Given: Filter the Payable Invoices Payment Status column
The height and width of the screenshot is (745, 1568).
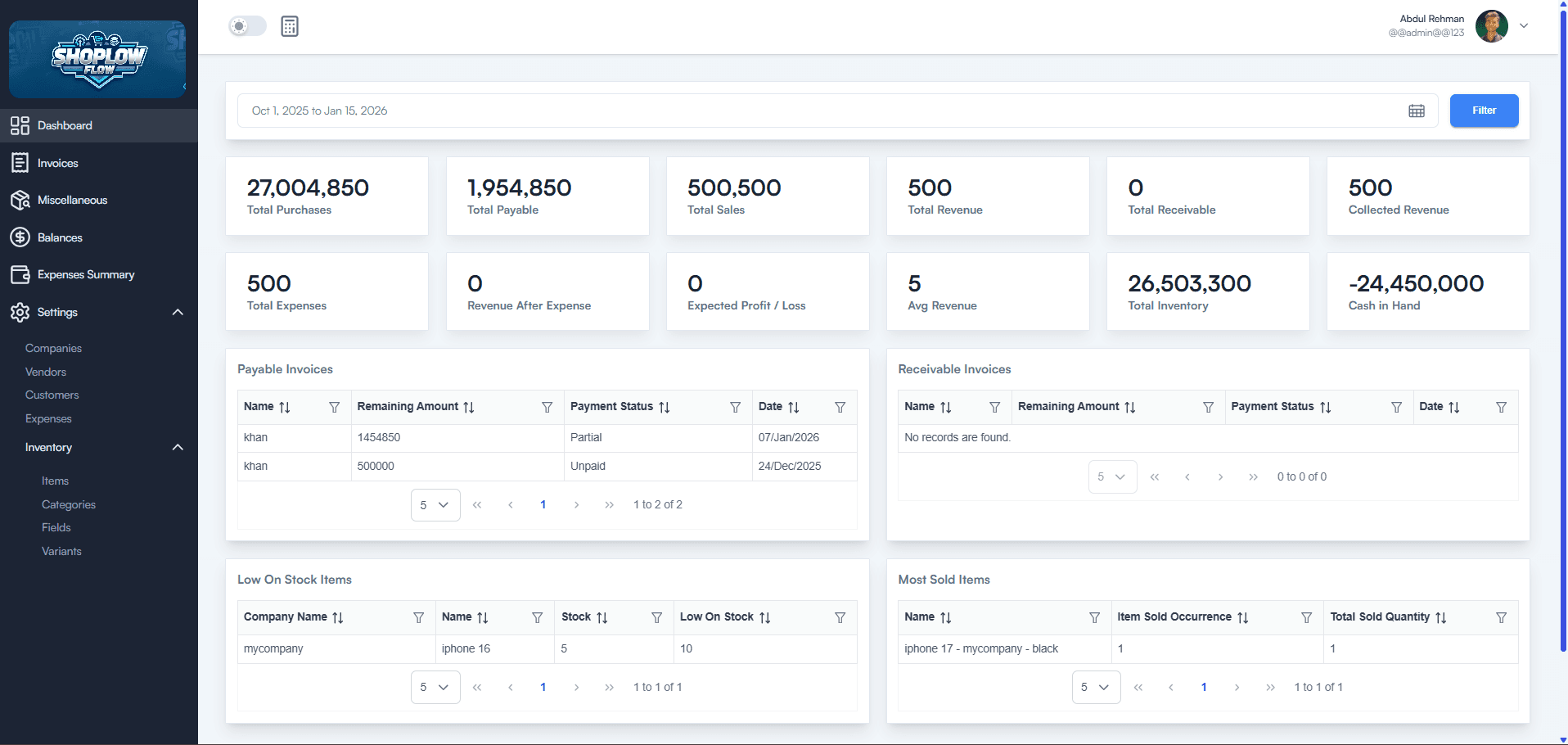Looking at the screenshot, I should pos(735,407).
